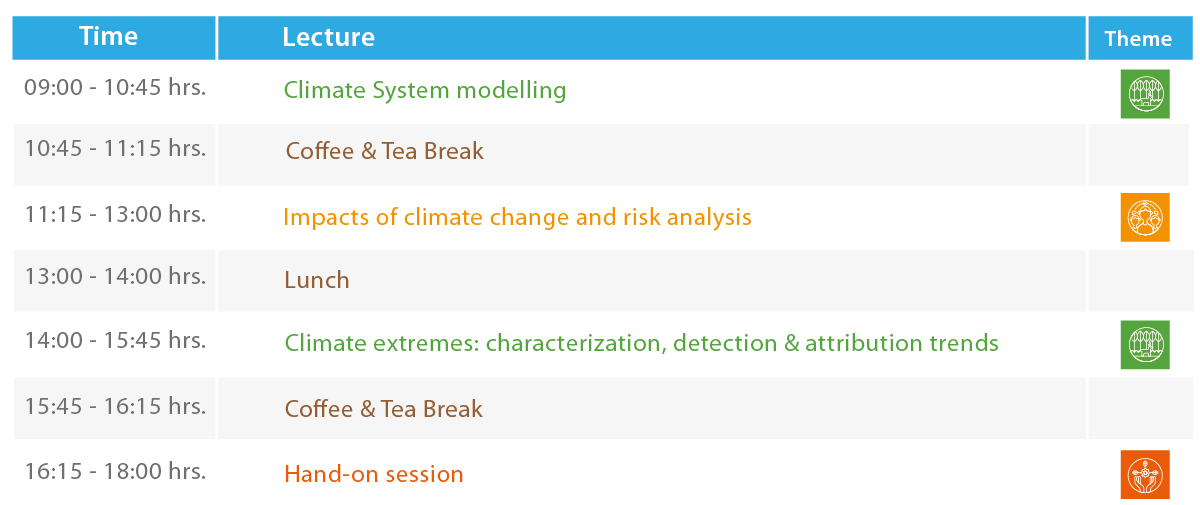Click the orange theme icon for Impacts of climate change

tap(1144, 217)
